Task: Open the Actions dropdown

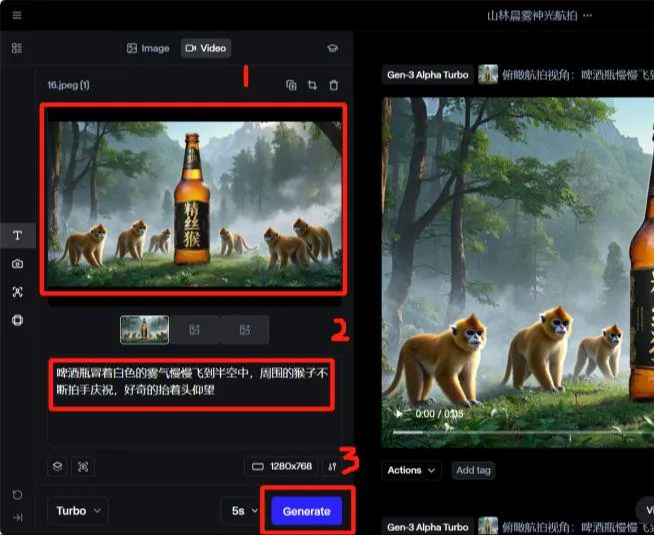Action: point(411,470)
